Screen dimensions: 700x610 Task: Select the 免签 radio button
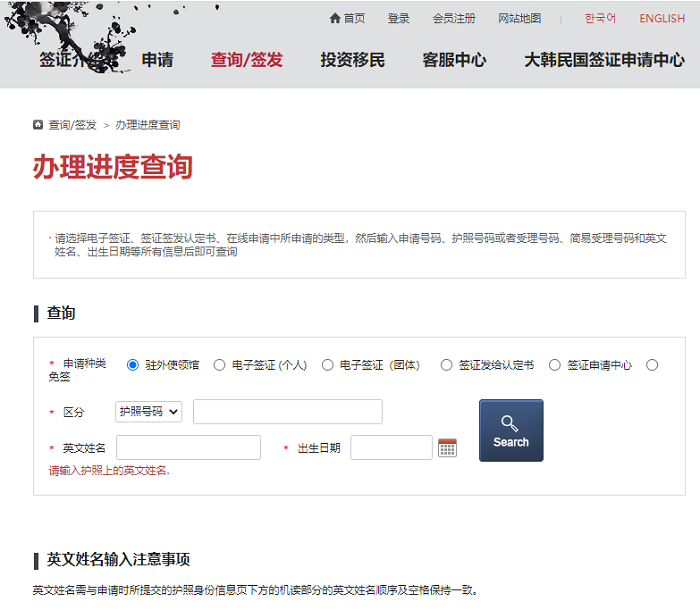[652, 365]
